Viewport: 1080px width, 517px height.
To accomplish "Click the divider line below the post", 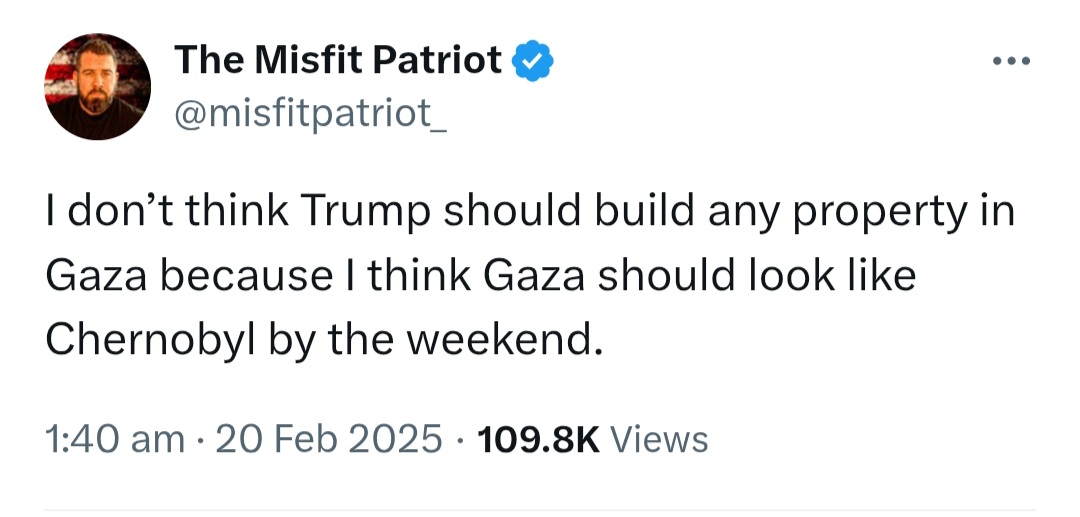I will click(x=540, y=510).
